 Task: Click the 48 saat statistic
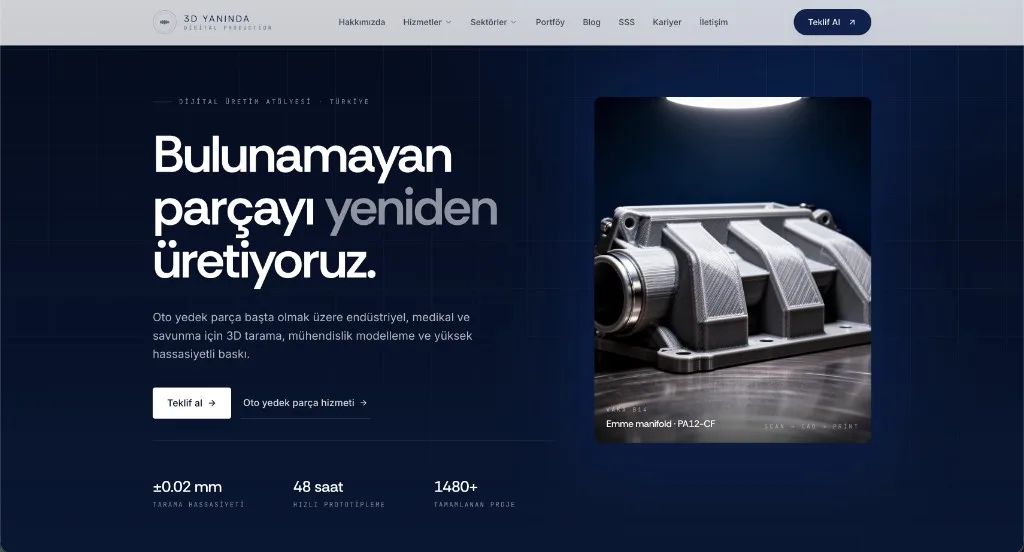[318, 487]
